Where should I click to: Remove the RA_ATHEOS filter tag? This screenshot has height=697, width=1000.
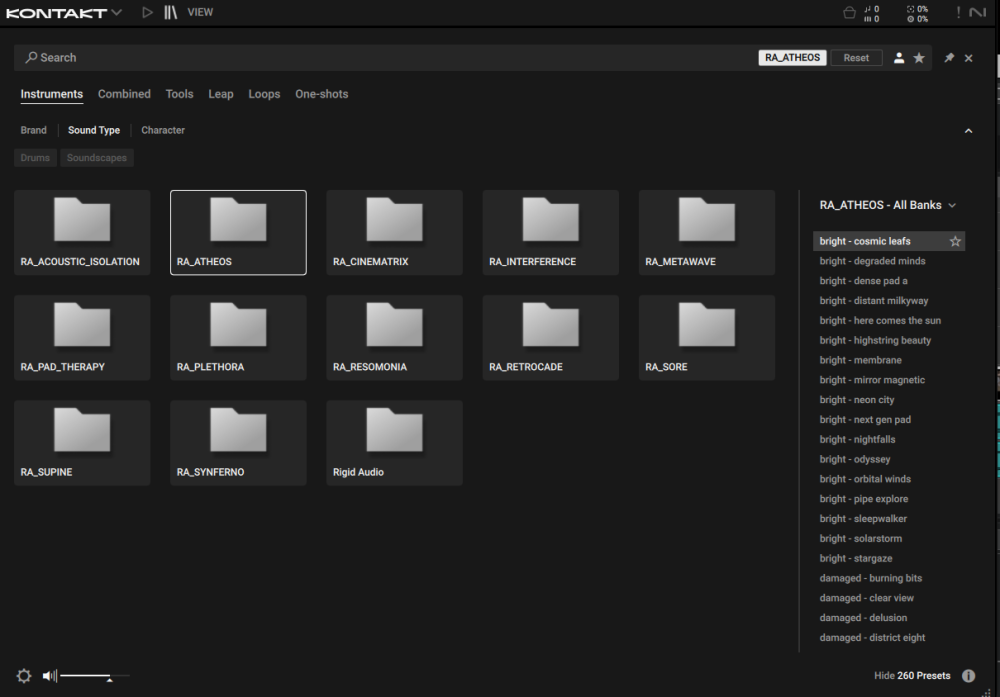click(792, 57)
